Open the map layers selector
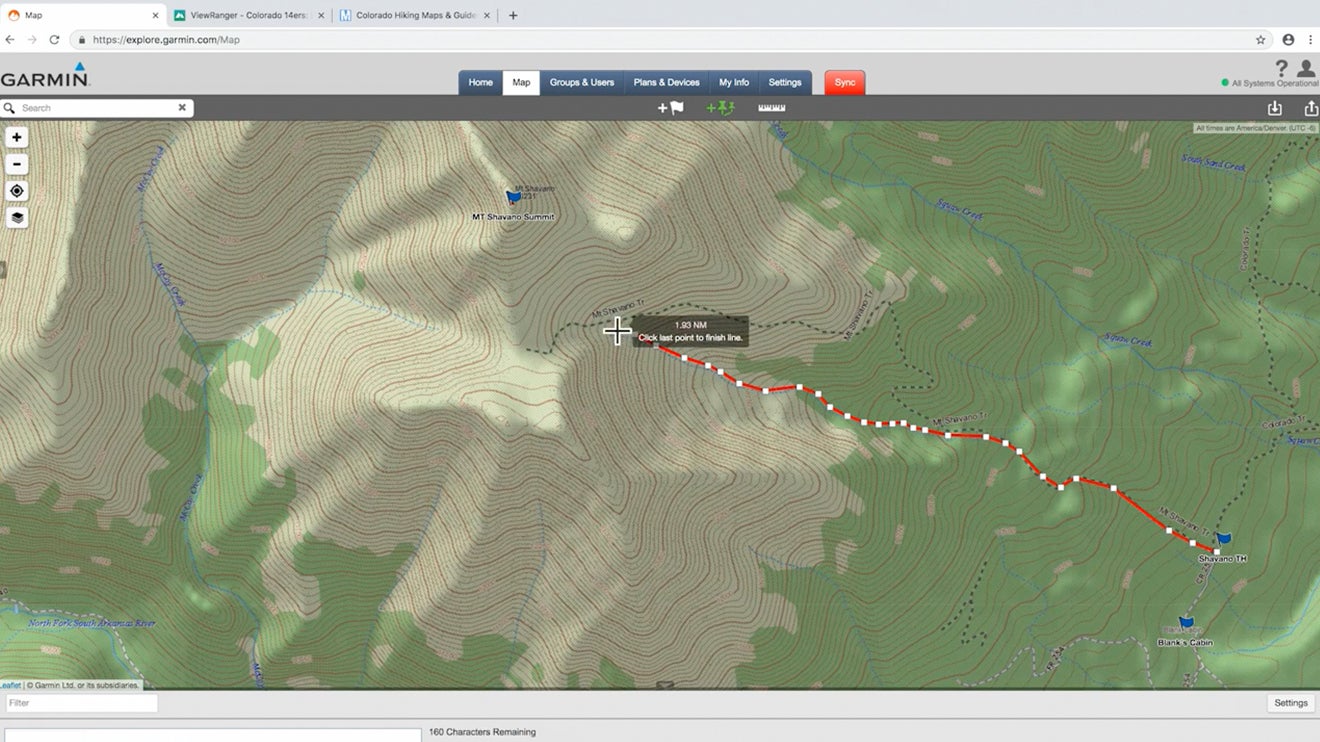 click(17, 218)
